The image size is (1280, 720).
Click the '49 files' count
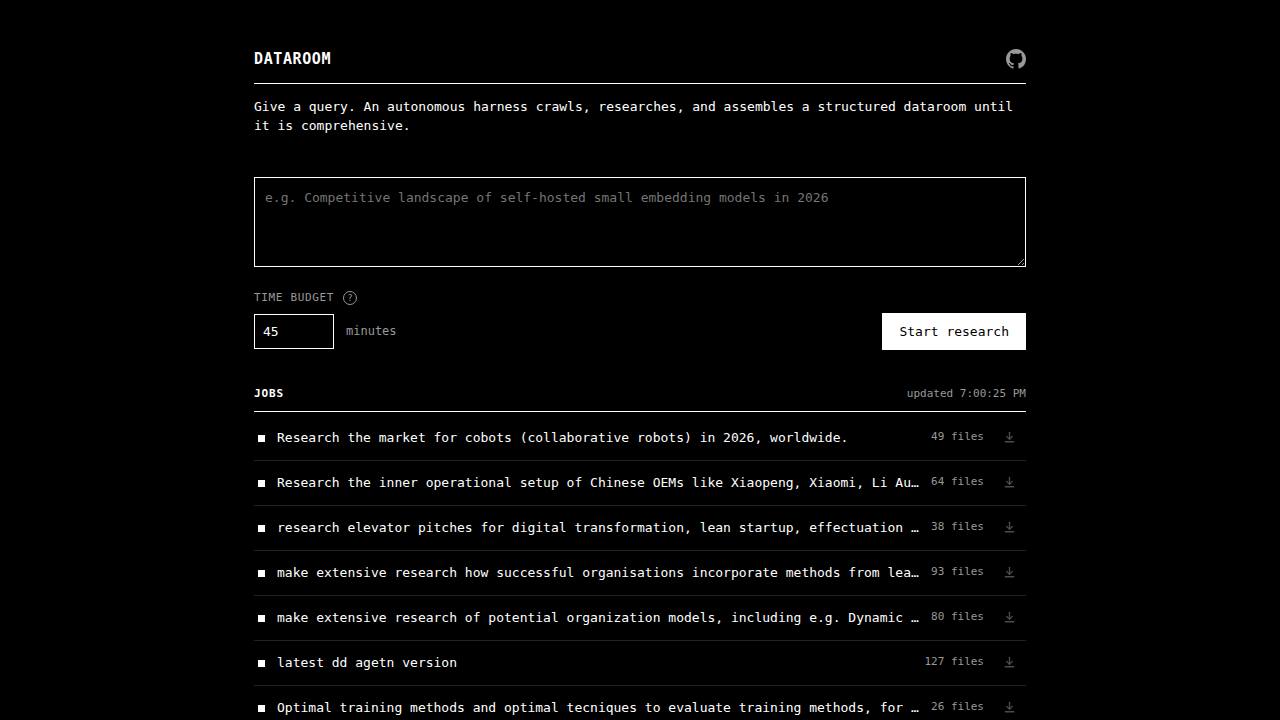[x=957, y=436]
